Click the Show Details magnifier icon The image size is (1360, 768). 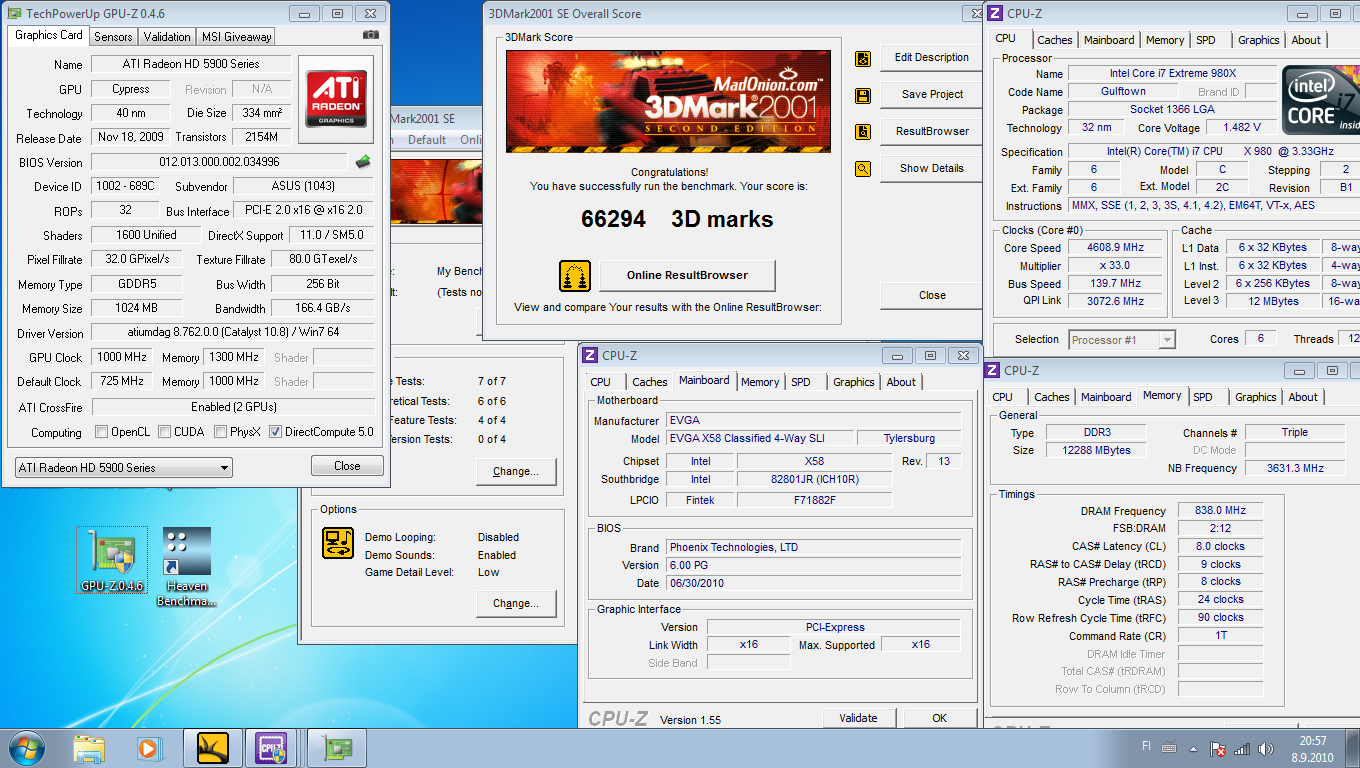pos(863,169)
